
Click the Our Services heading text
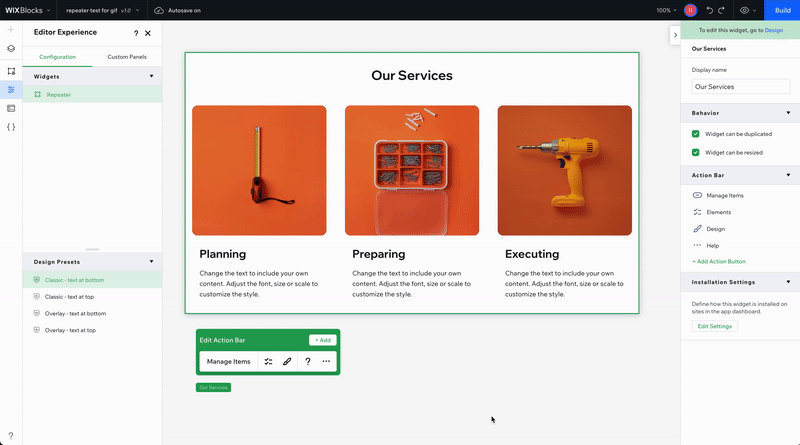pos(412,76)
